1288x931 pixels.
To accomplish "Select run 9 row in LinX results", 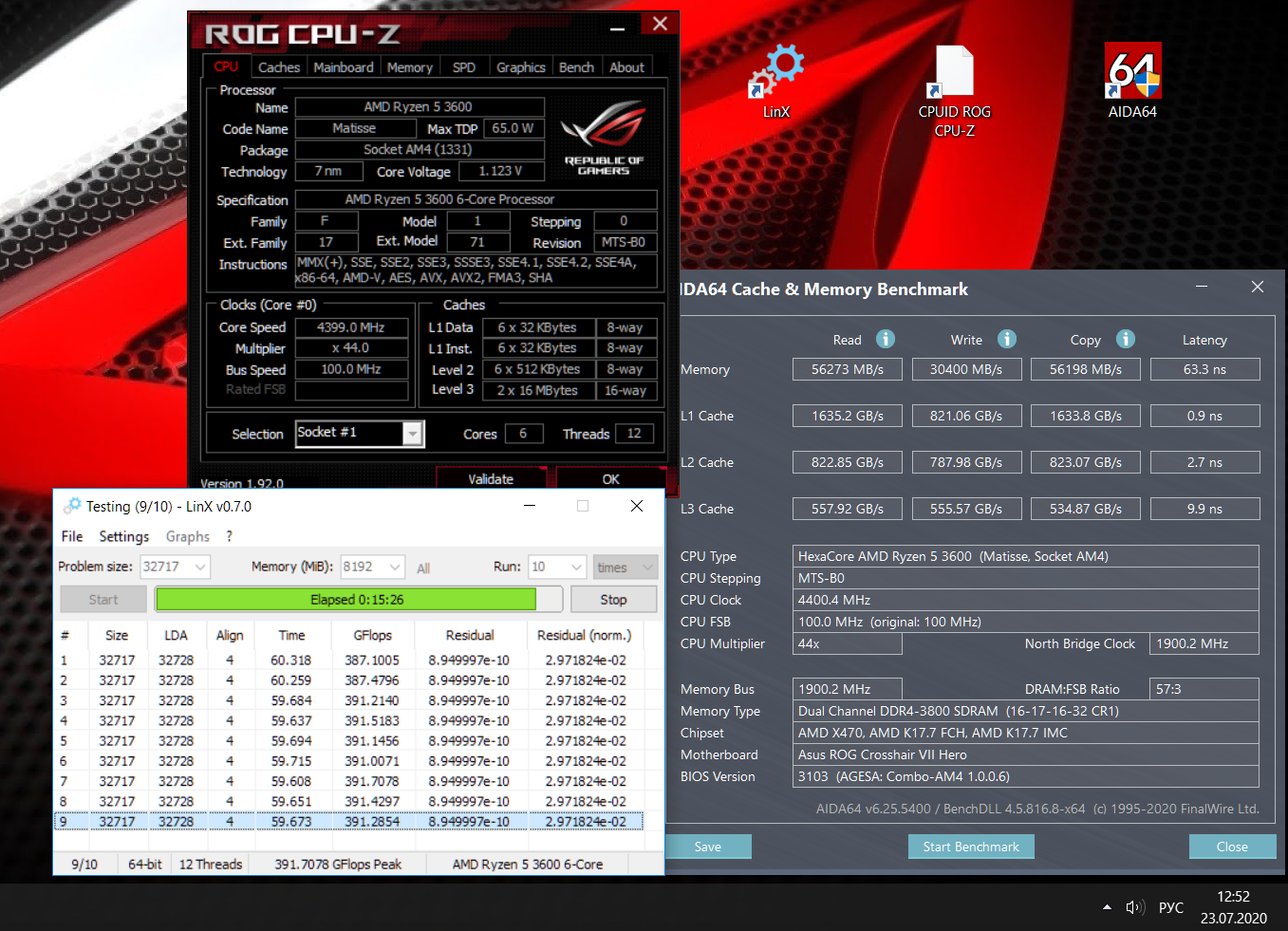I will point(348,822).
